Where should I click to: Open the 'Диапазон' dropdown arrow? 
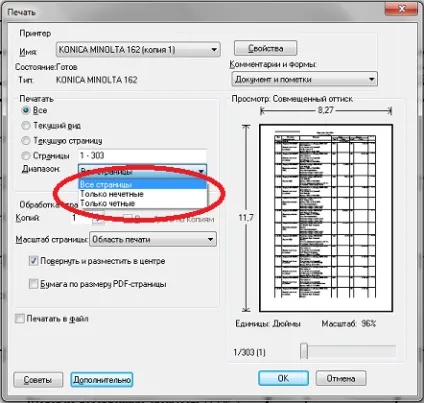coord(201,171)
